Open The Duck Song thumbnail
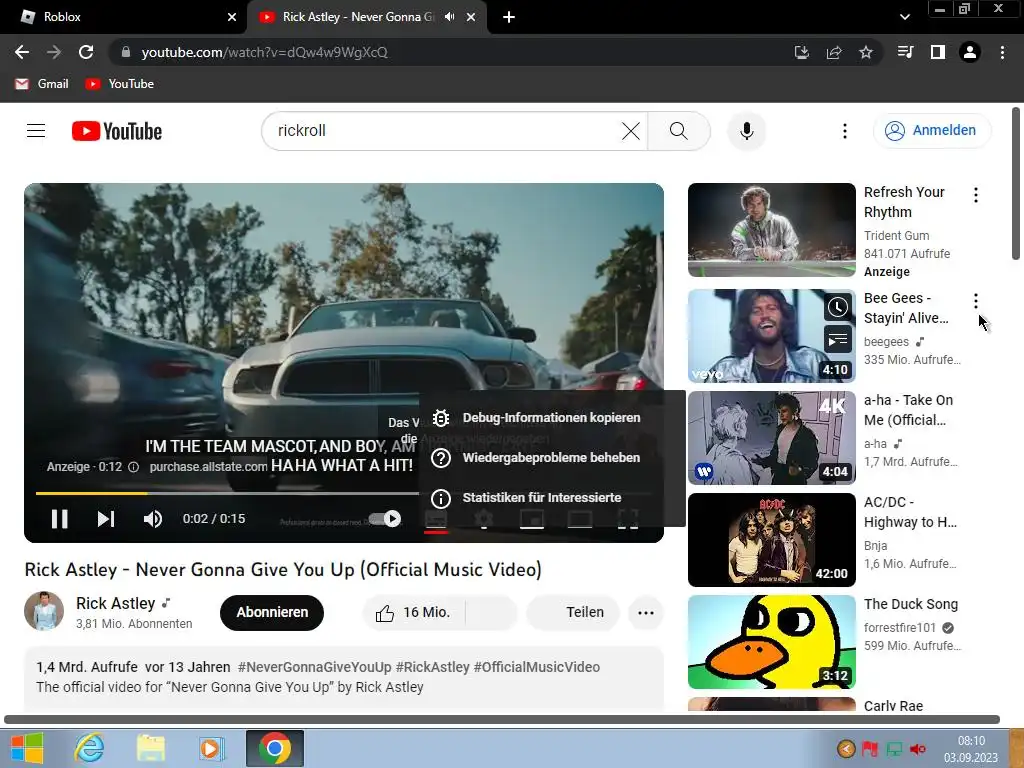The height and width of the screenshot is (768, 1024). point(771,641)
